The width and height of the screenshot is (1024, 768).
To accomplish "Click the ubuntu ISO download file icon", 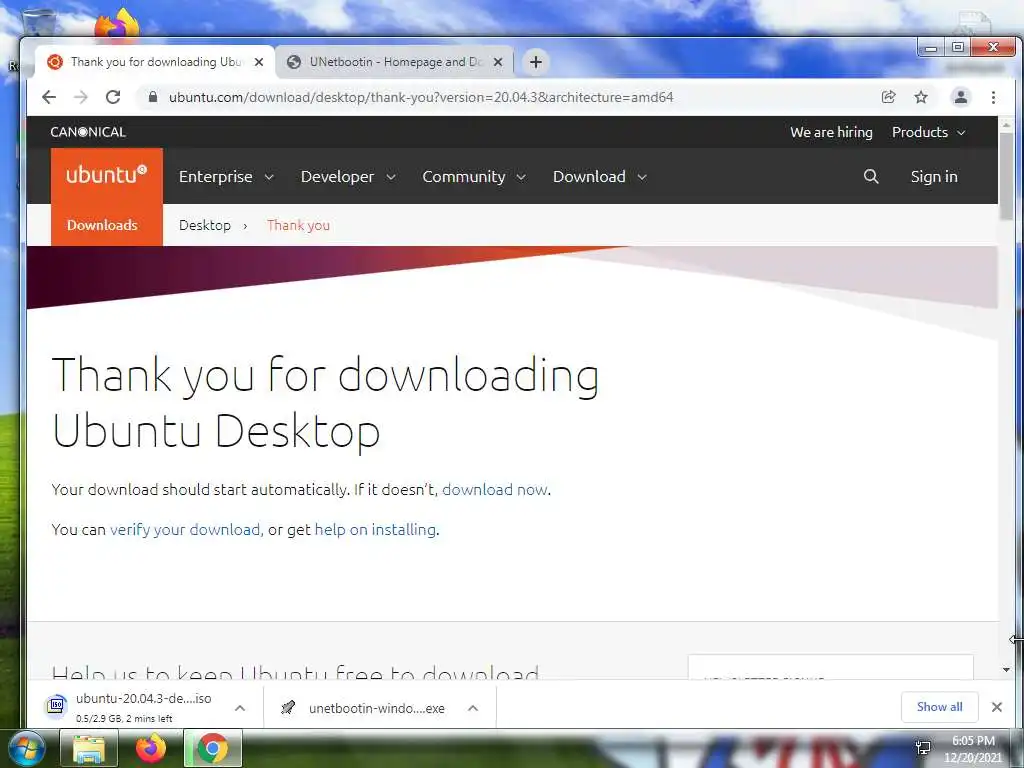I will [x=57, y=706].
